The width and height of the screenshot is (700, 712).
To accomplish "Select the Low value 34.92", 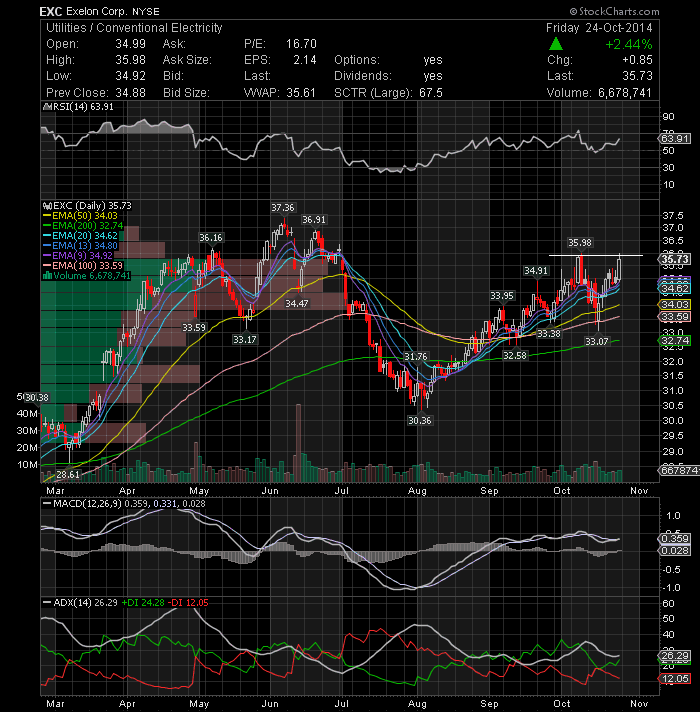I will [130, 76].
